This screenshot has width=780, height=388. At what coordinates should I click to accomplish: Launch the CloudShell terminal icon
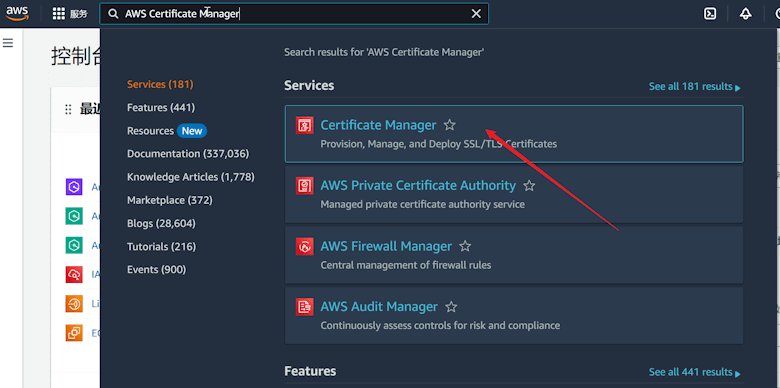pyautogui.click(x=710, y=14)
